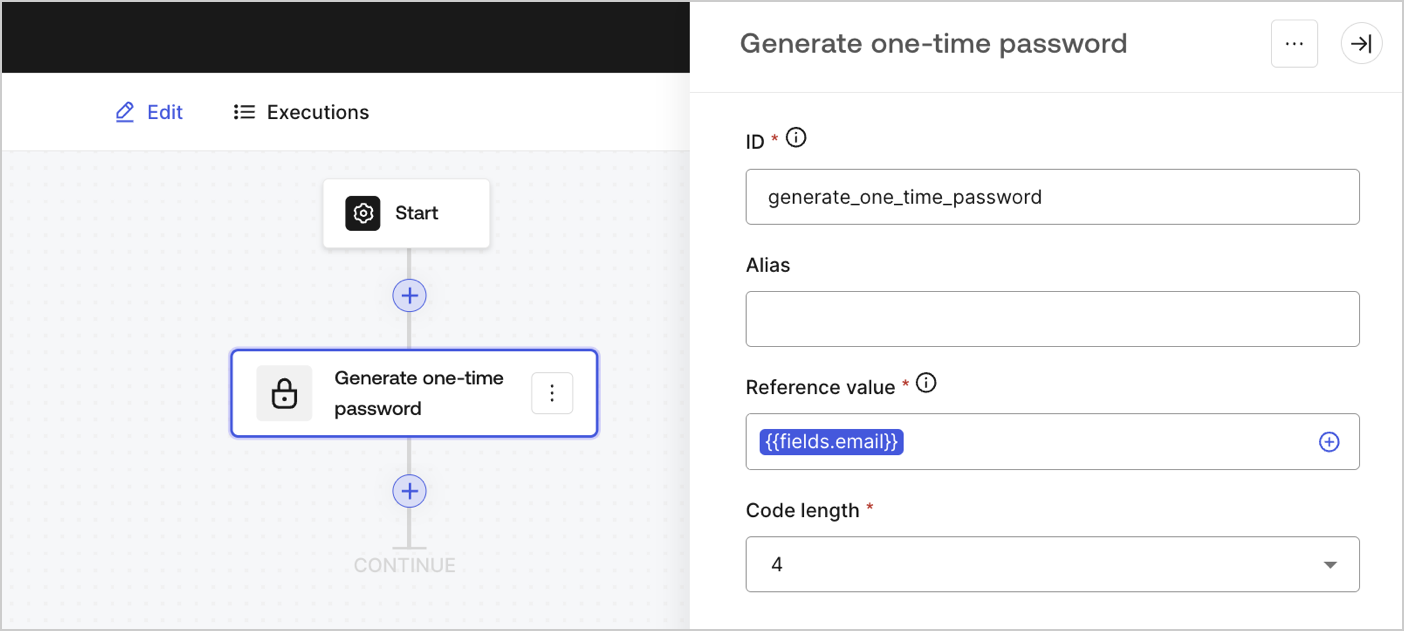The image size is (1404, 631).
Task: Add step between Start and Generate nodes
Action: 409,295
